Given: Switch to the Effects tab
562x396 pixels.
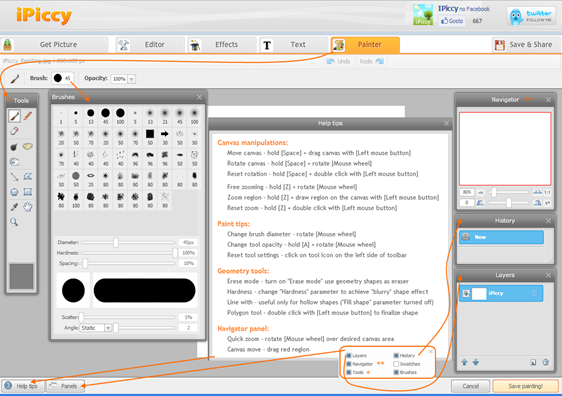Looking at the screenshot, I should pyautogui.click(x=222, y=45).
